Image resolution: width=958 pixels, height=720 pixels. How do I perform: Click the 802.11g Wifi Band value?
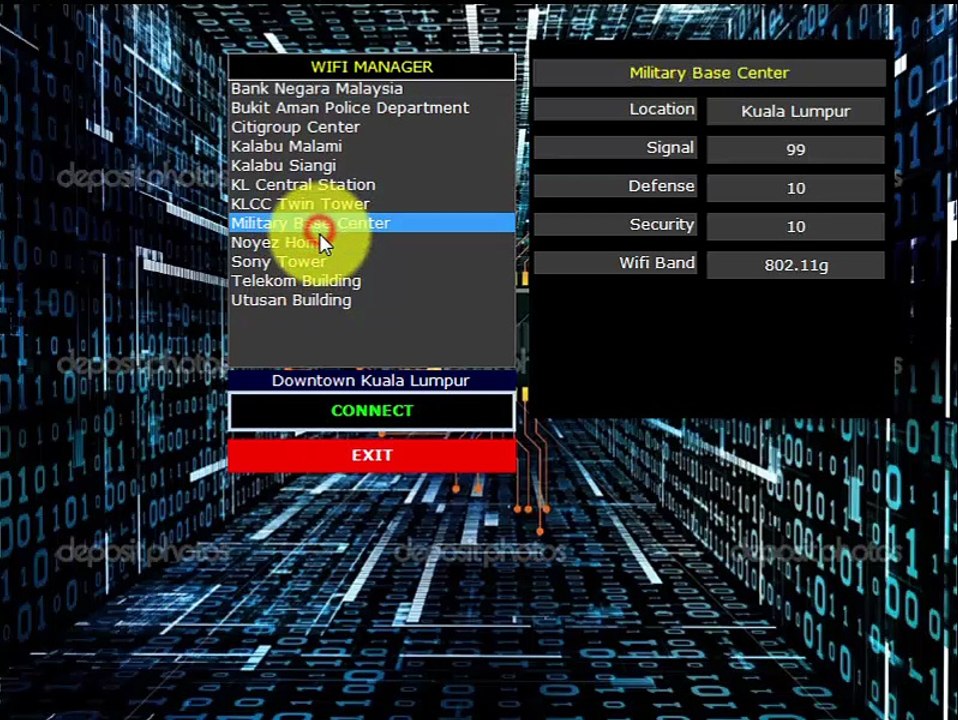(795, 265)
